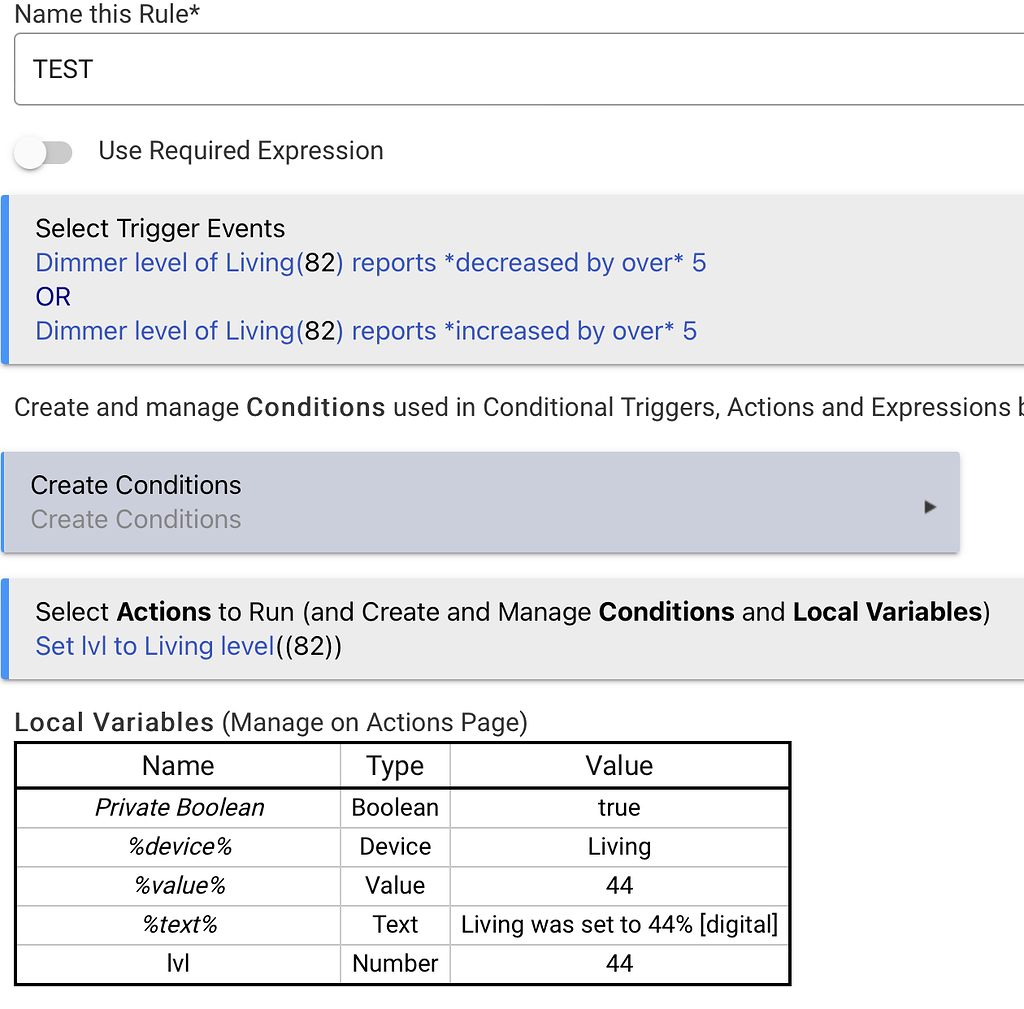This screenshot has height=1009, width=1024.
Task: Click the %text% variable value text
Action: tap(619, 924)
